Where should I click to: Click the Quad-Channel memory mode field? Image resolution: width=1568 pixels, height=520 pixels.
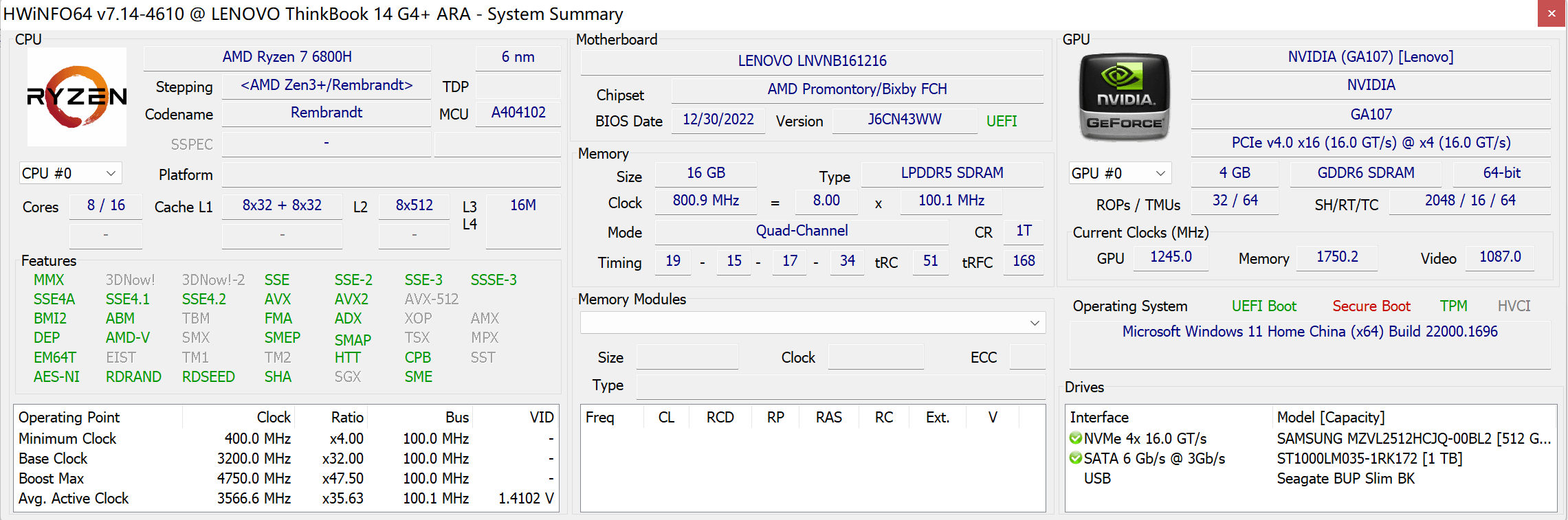(802, 231)
